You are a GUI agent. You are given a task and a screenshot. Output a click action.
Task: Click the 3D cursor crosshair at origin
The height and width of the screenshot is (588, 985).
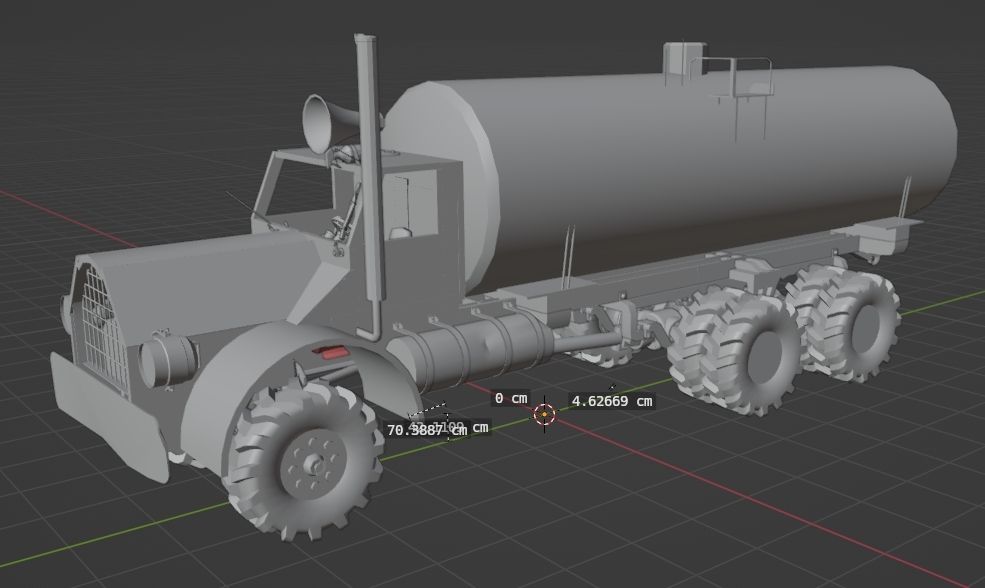(544, 414)
